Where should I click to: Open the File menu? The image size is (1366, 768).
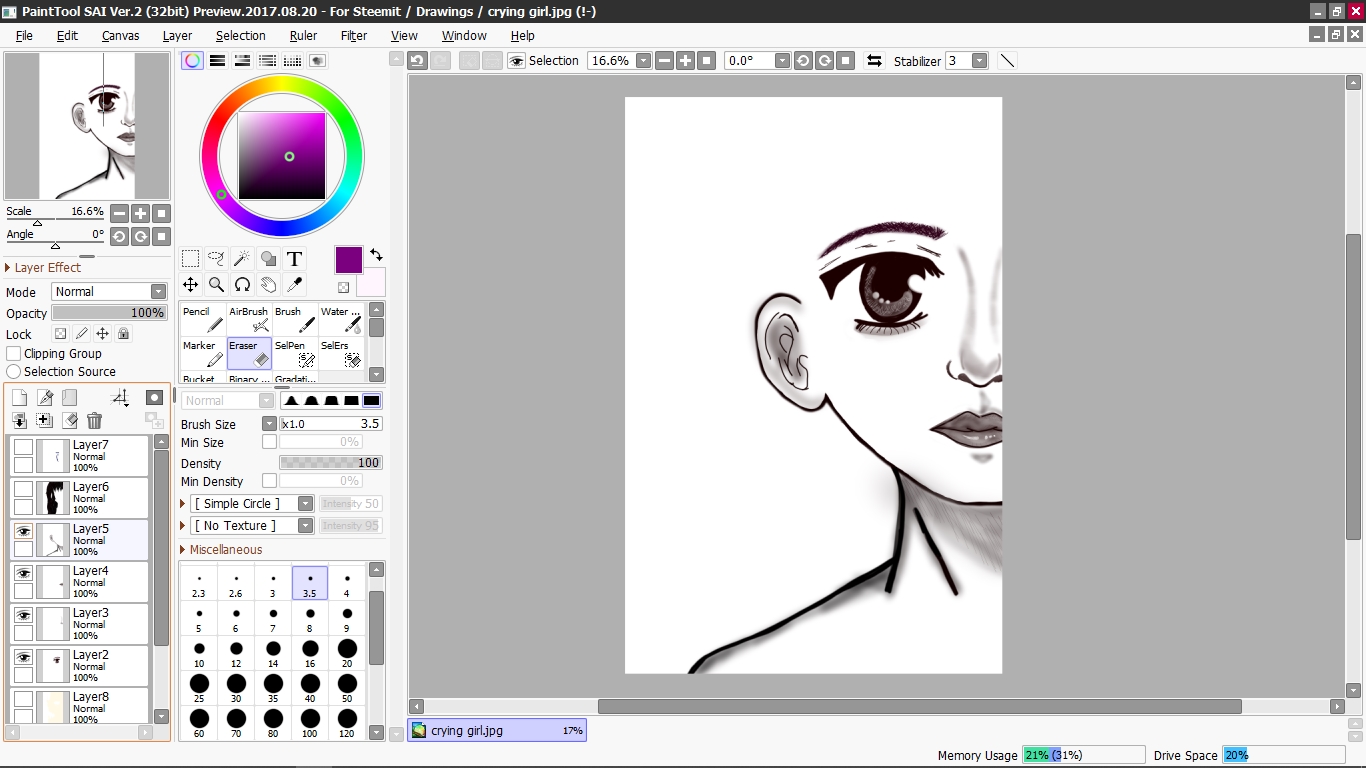pyautogui.click(x=24, y=35)
